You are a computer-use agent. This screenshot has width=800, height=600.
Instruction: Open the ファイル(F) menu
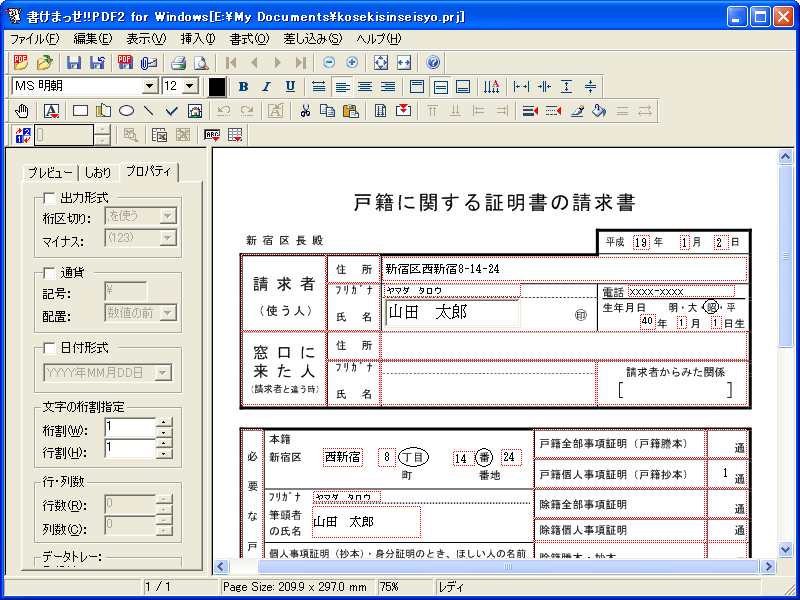(35, 39)
